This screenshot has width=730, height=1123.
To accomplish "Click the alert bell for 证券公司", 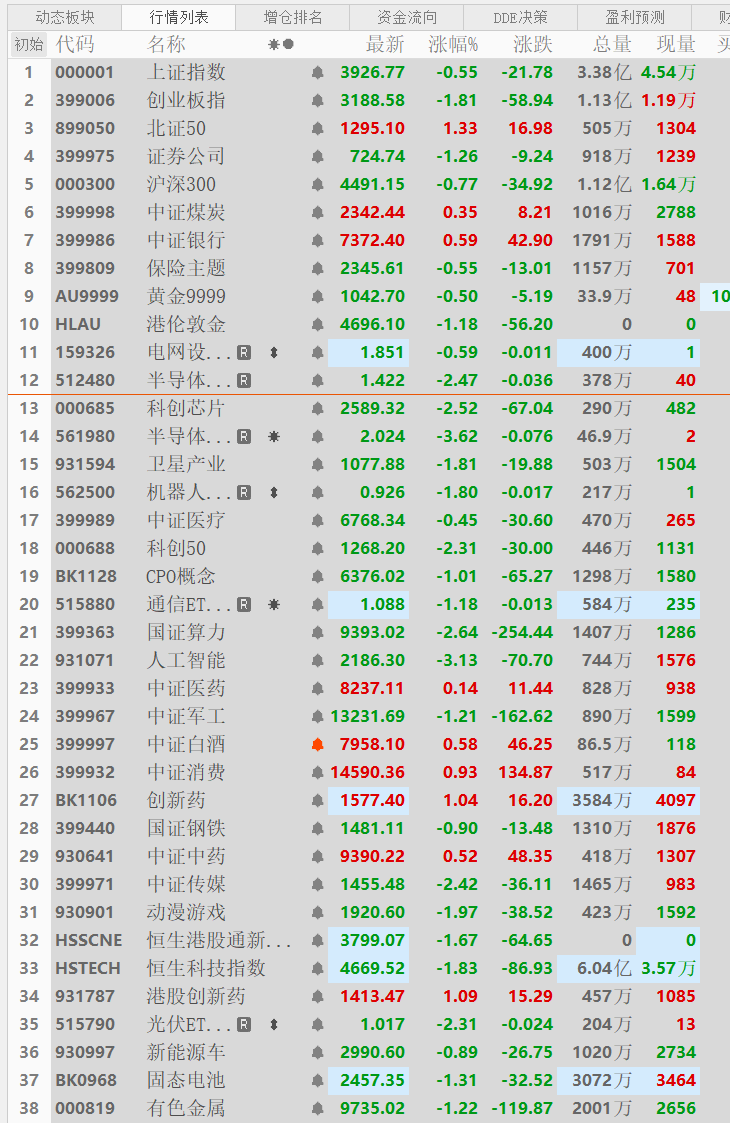I will pyautogui.click(x=317, y=156).
